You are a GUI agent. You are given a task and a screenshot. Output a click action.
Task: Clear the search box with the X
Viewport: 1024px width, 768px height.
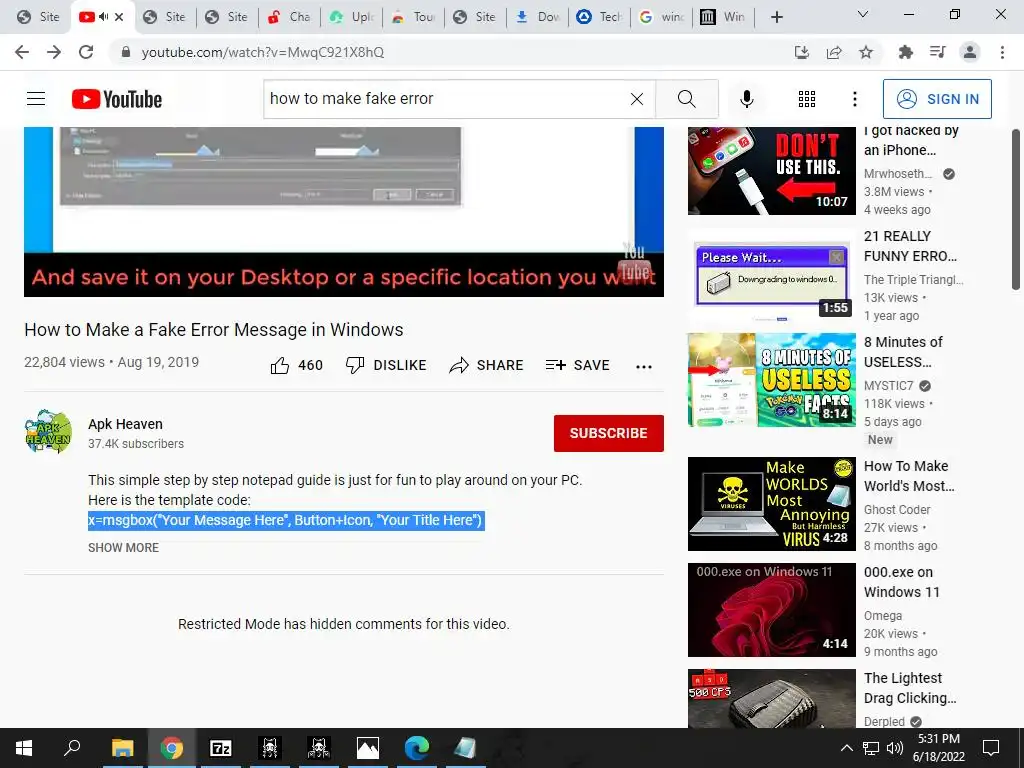point(637,99)
